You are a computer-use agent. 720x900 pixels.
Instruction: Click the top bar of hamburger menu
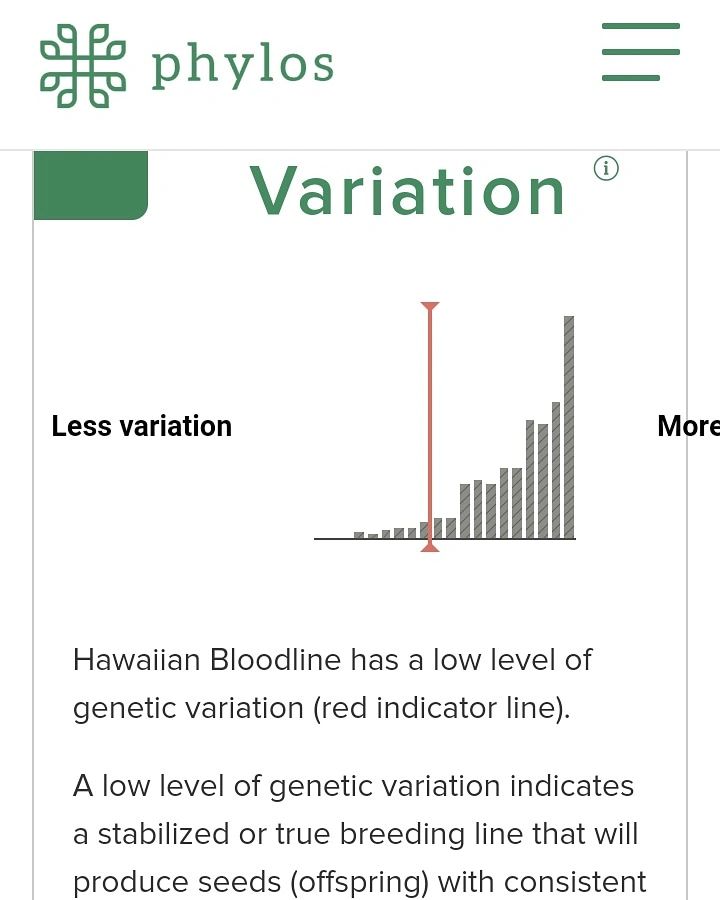[641, 26]
